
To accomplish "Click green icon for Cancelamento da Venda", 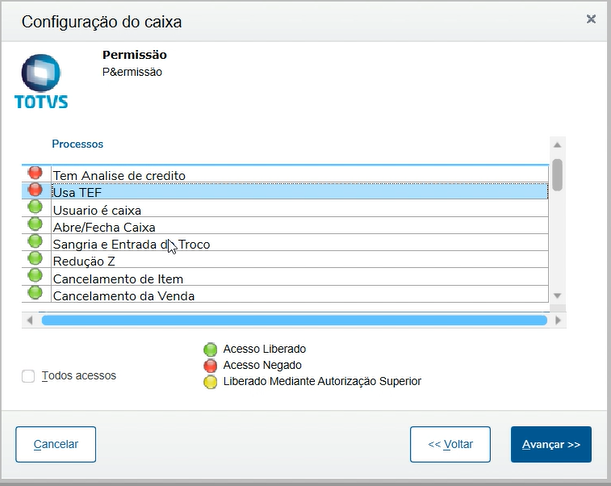I will point(35,293).
